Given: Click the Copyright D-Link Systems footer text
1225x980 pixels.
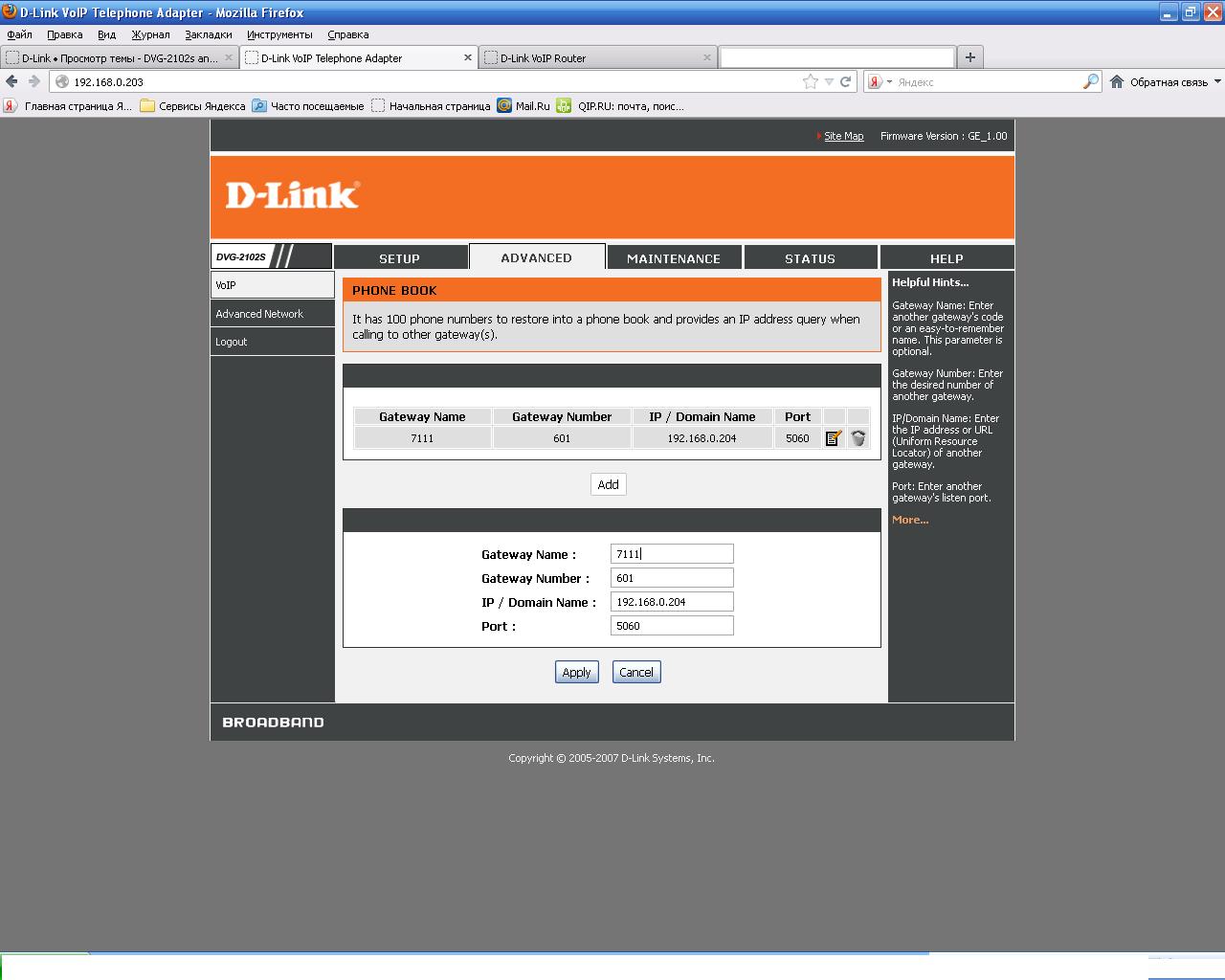Looking at the screenshot, I should 612,758.
